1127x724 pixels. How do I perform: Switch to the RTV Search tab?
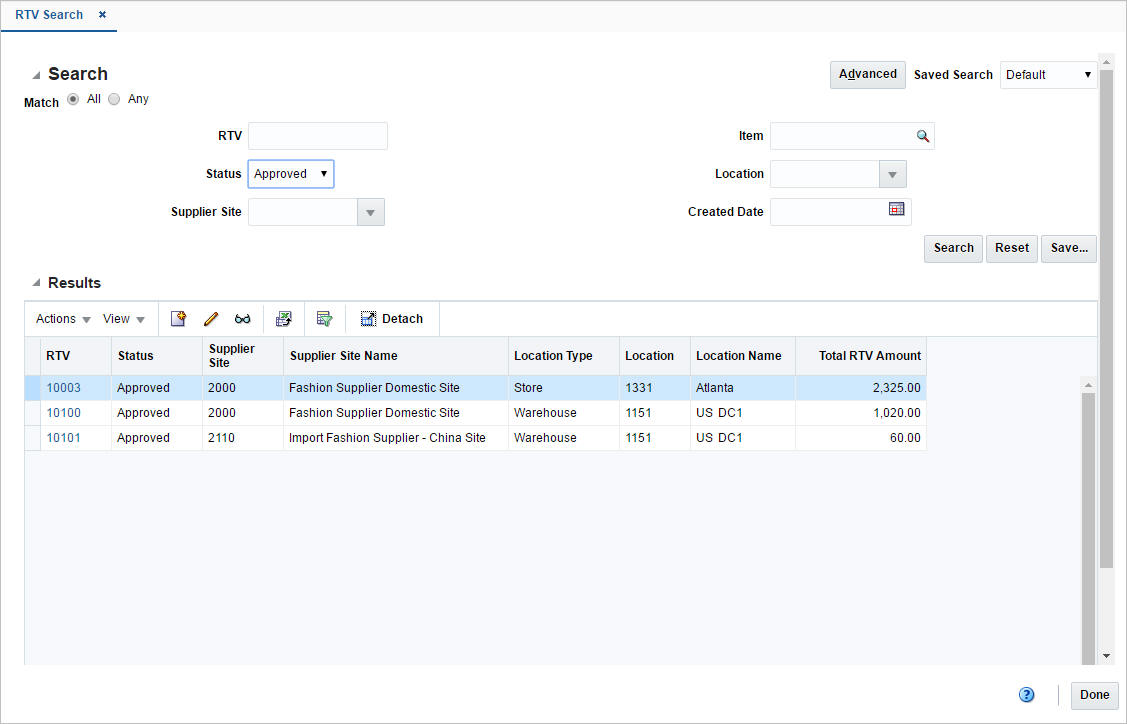[49, 14]
